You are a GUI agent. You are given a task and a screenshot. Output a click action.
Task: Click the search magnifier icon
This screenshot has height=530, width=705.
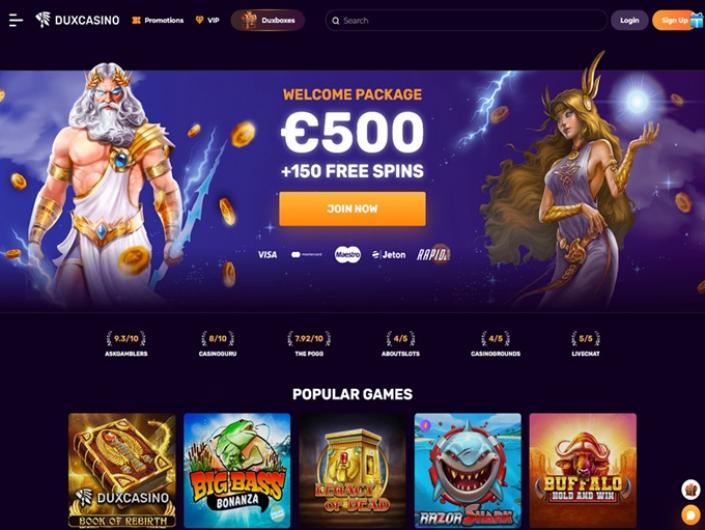[x=335, y=21]
